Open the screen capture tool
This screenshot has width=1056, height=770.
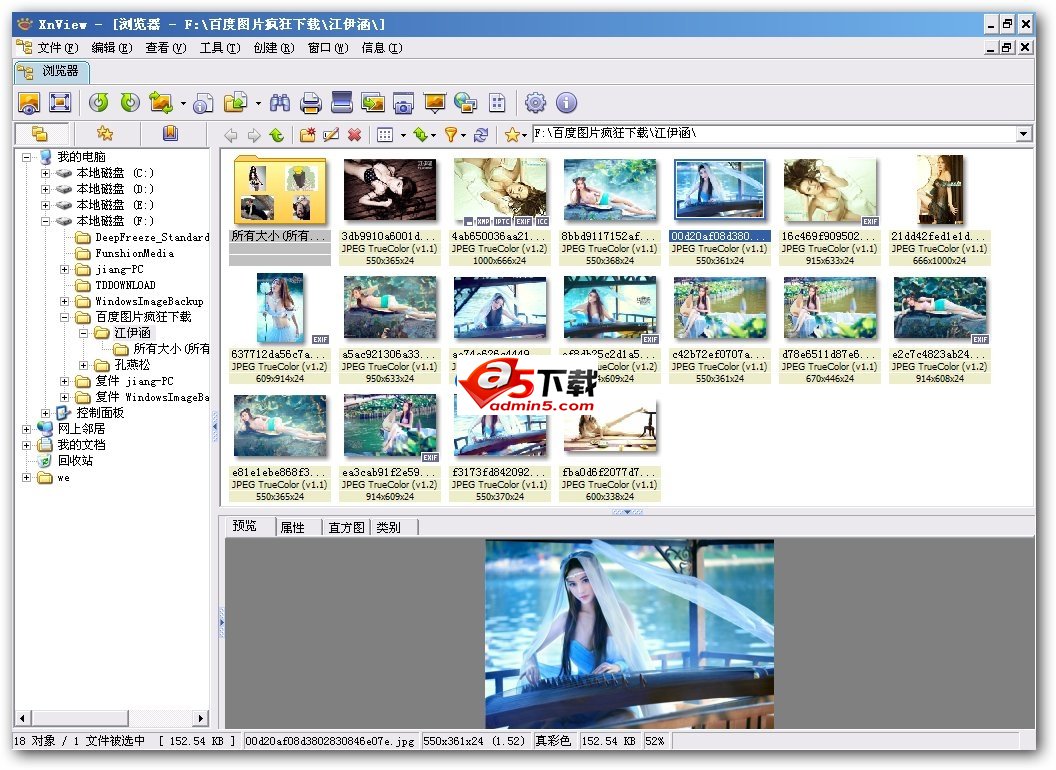point(402,103)
